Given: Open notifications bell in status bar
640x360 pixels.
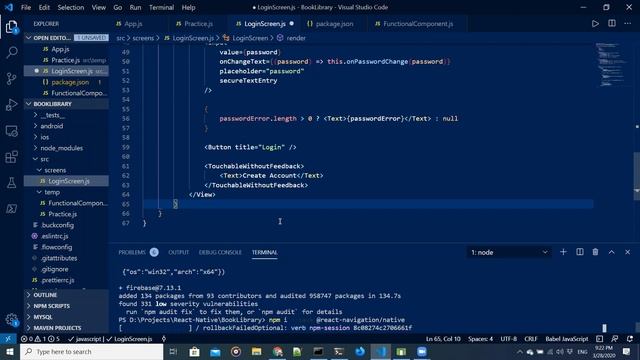Looking at the screenshot, I should pyautogui.click(x=630, y=339).
